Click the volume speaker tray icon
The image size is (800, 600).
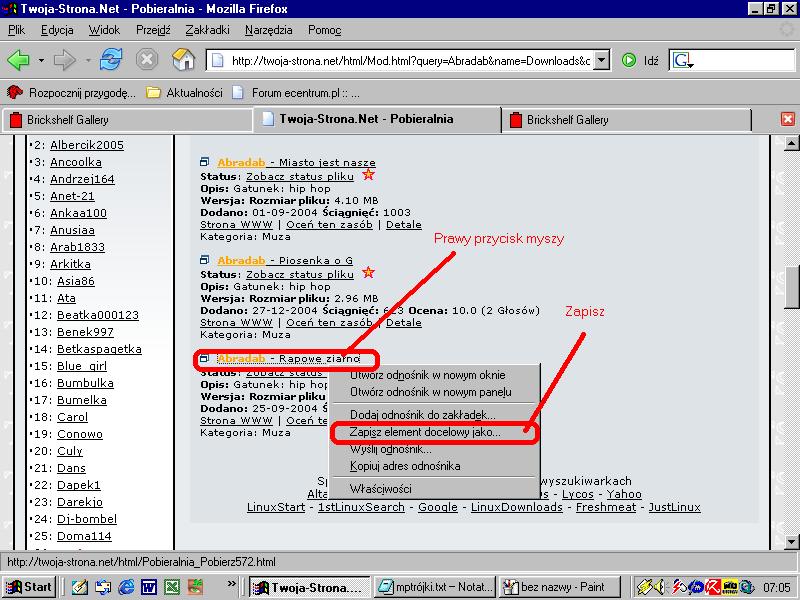659,587
